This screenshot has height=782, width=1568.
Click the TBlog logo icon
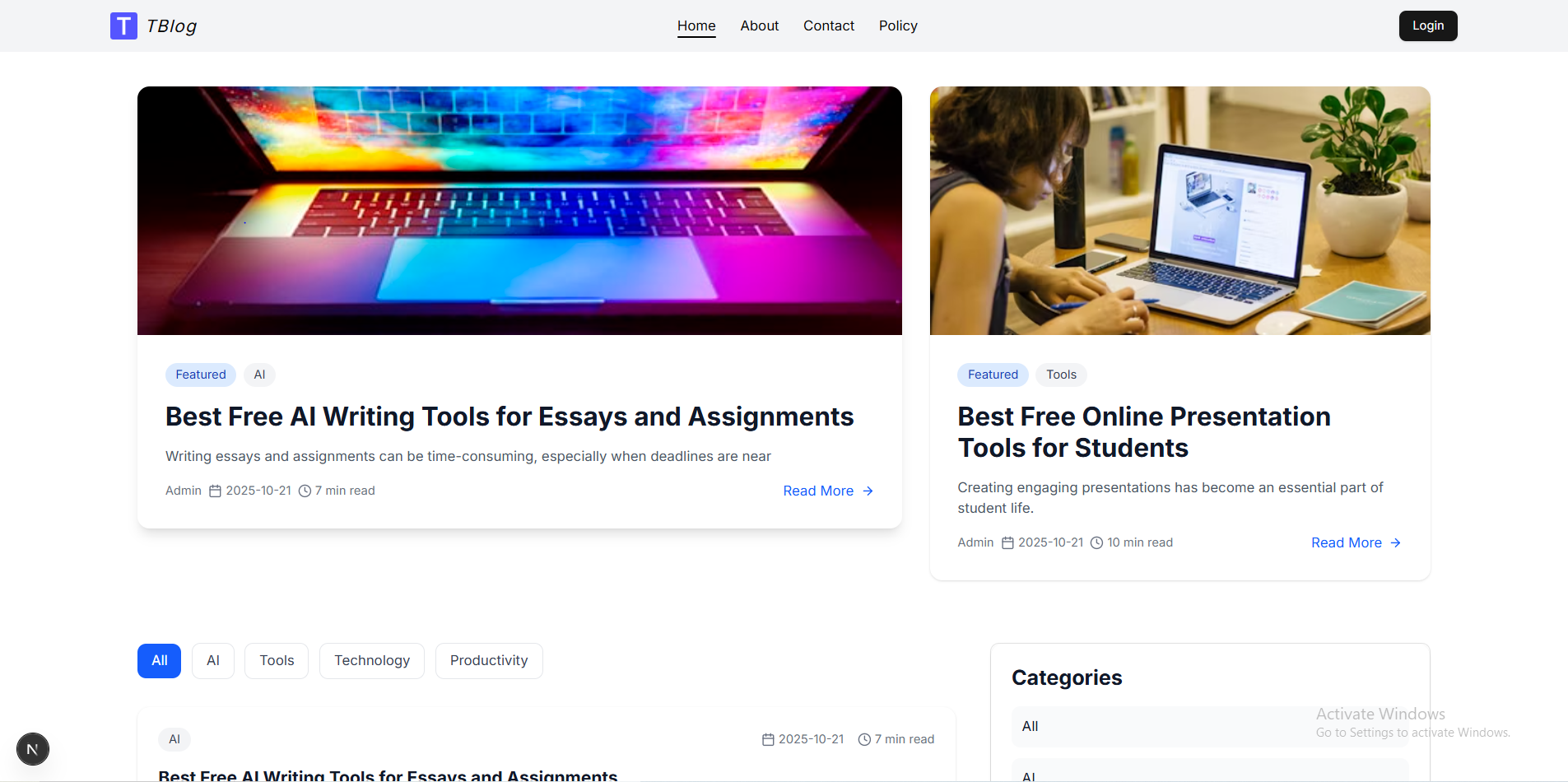pos(123,26)
